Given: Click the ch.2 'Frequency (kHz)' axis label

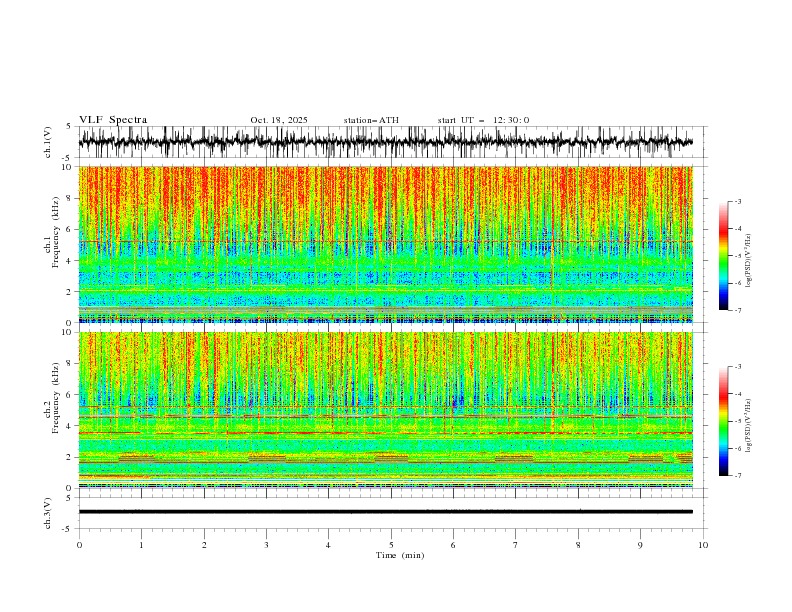Looking at the screenshot, I should 55,398.
